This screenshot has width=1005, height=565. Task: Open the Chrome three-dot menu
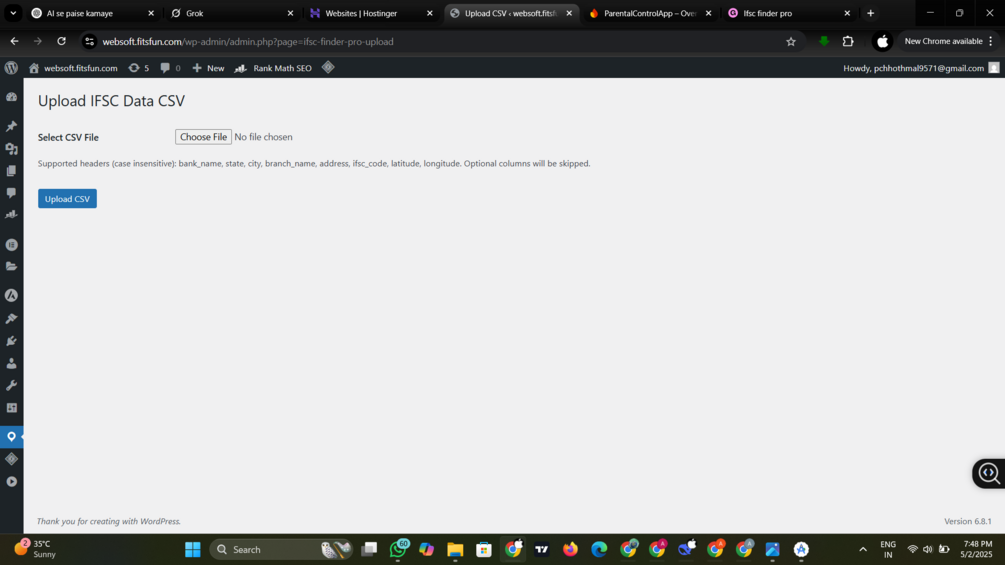pos(991,41)
